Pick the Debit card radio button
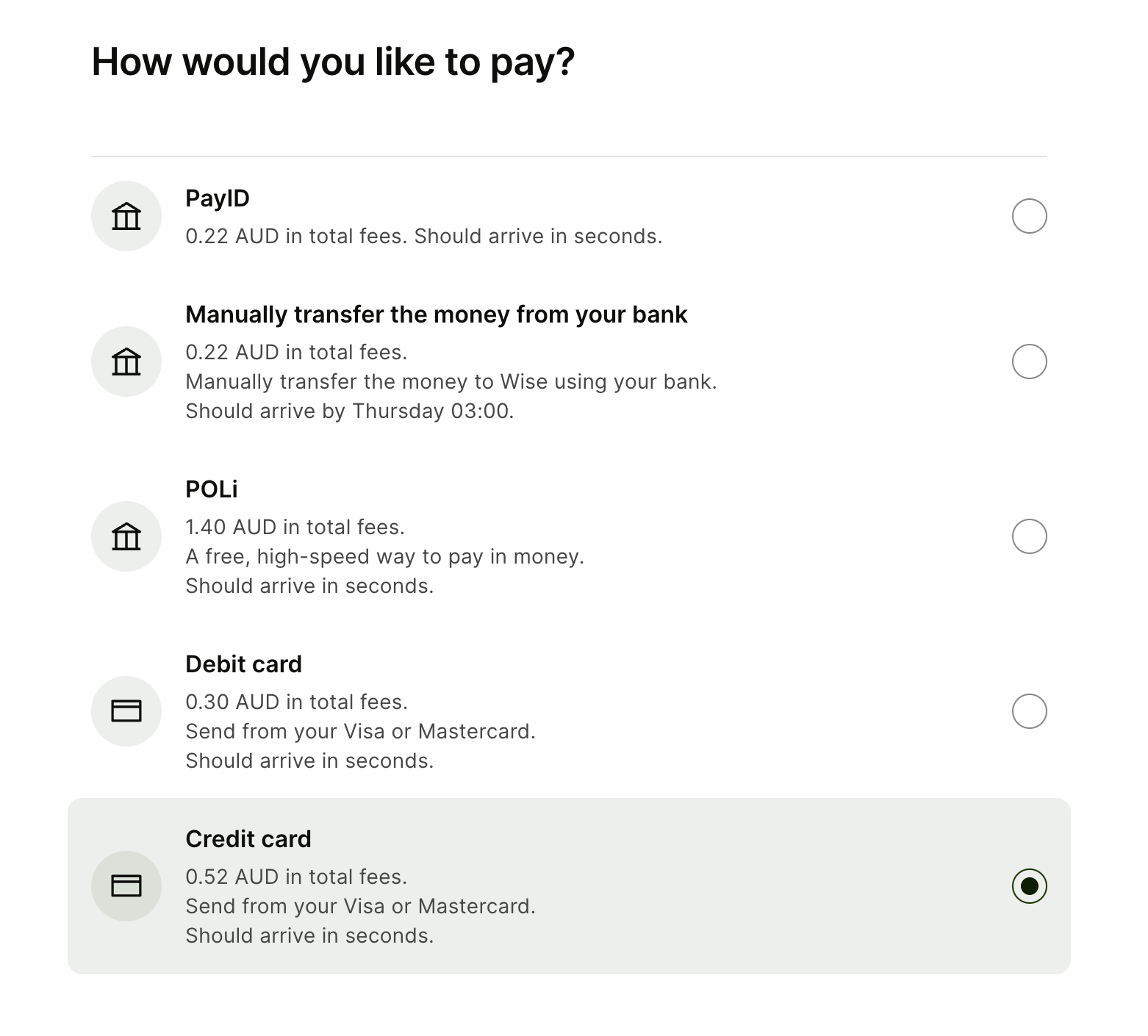Image resolution: width=1148 pixels, height=1036 pixels. point(1029,711)
